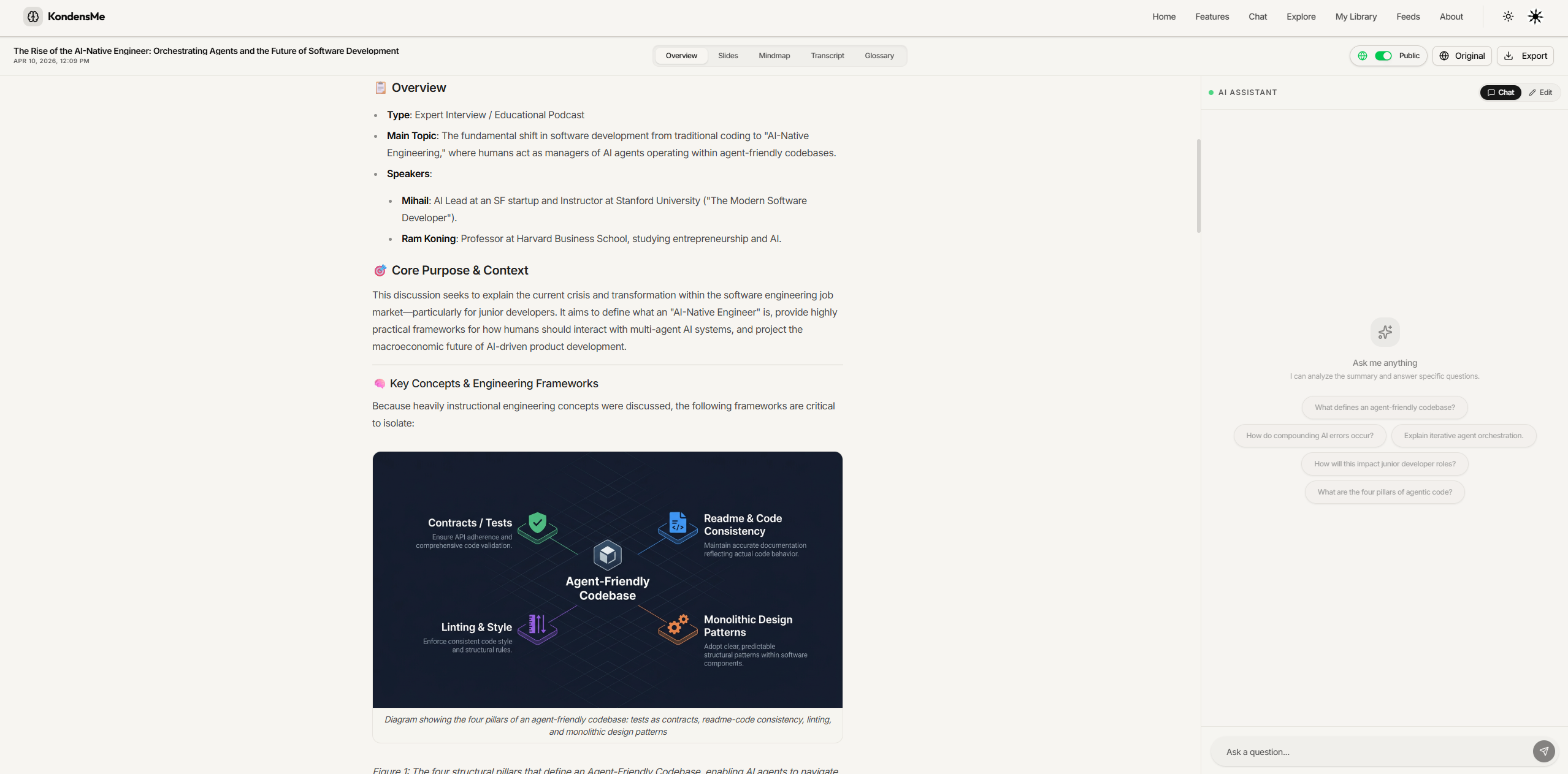Switch to the Transcript tab
The image size is (1568, 774).
click(x=827, y=56)
